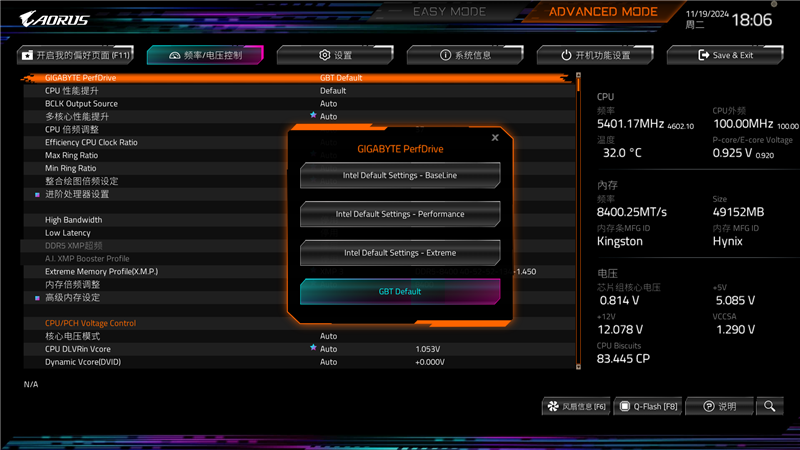
Task: Select the Dynamic Vcore(DVID) row
Action: pos(299,362)
